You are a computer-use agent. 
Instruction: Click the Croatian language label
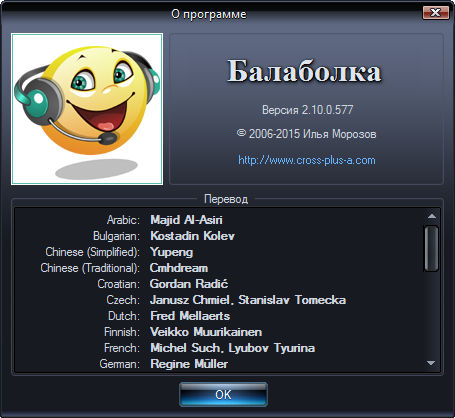pyautogui.click(x=118, y=284)
